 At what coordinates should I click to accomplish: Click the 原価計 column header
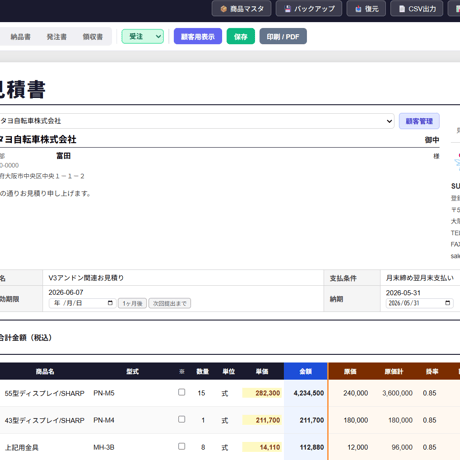point(394,371)
